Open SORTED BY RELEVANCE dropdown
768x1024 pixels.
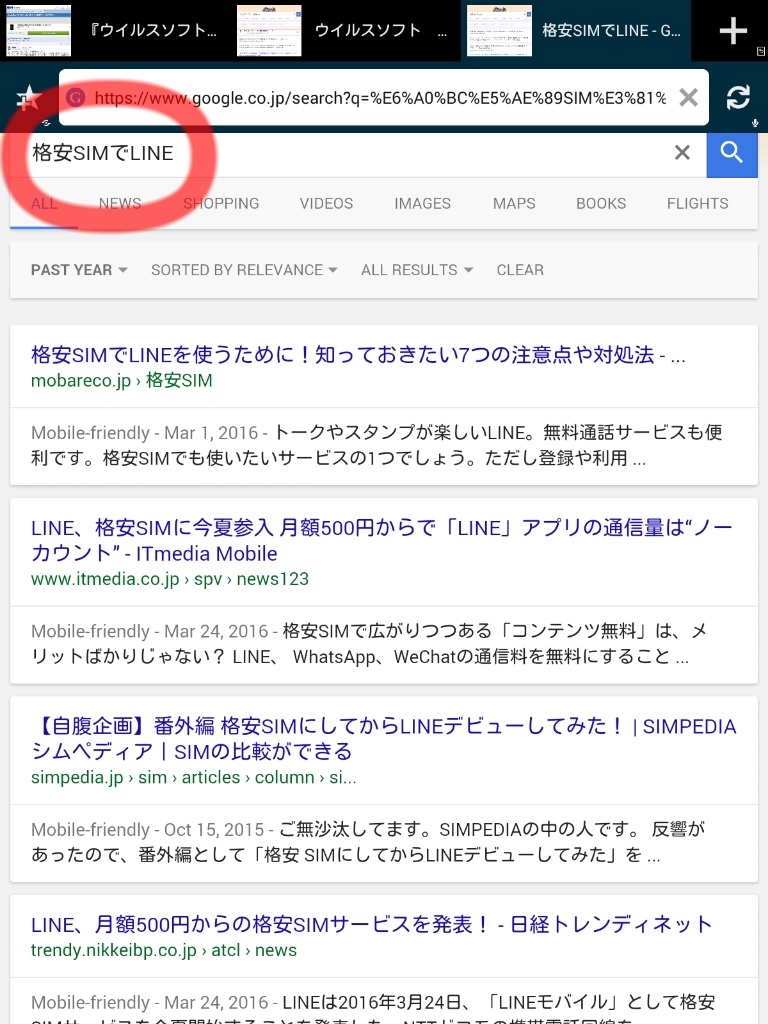click(x=244, y=270)
